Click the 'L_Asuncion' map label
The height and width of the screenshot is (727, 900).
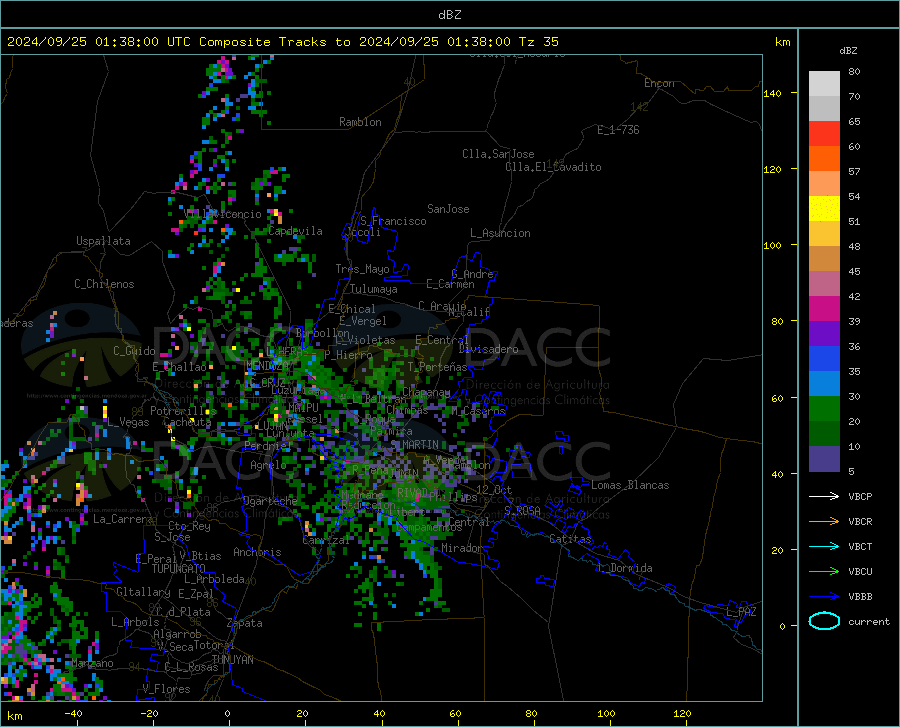tap(501, 233)
